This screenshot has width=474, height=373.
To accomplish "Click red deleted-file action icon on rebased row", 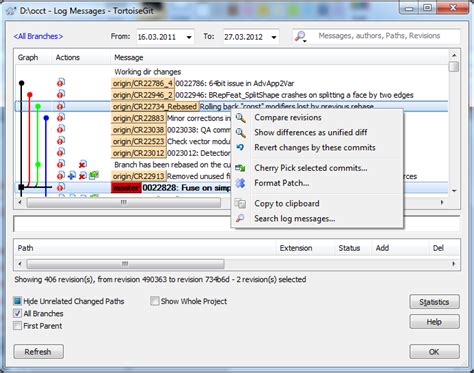I will coord(83,164).
